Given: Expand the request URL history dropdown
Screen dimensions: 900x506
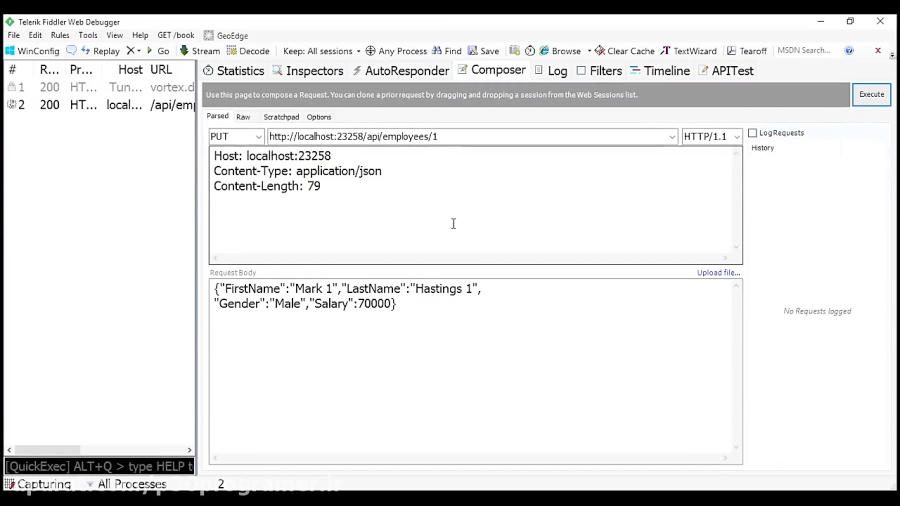Looking at the screenshot, I should [672, 137].
